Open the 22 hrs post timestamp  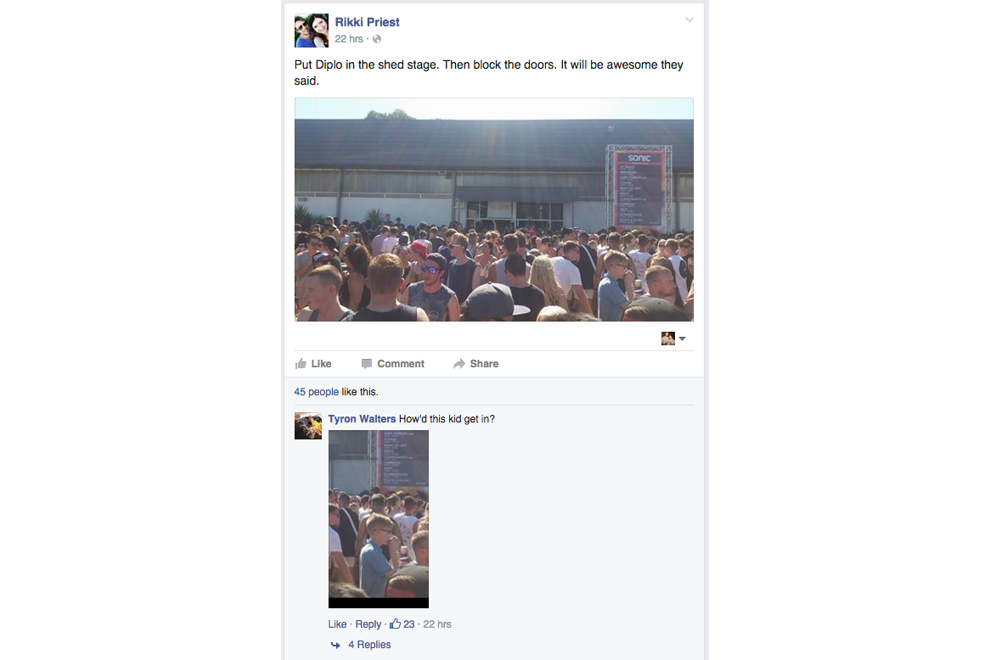click(x=349, y=39)
